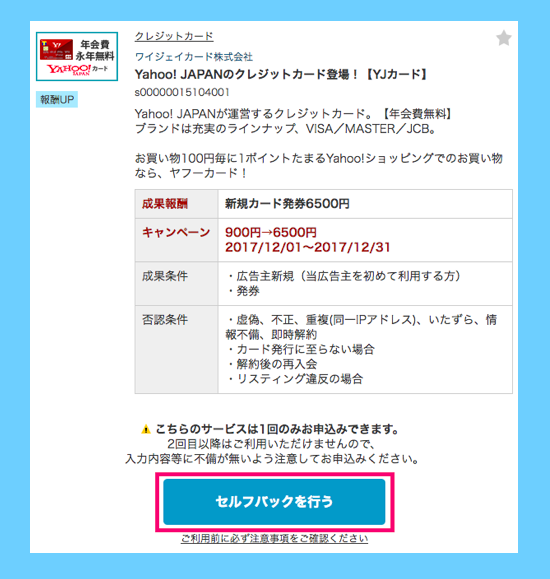Click the one-time application warning heading
This screenshot has width=550, height=579.
[x=277, y=429]
